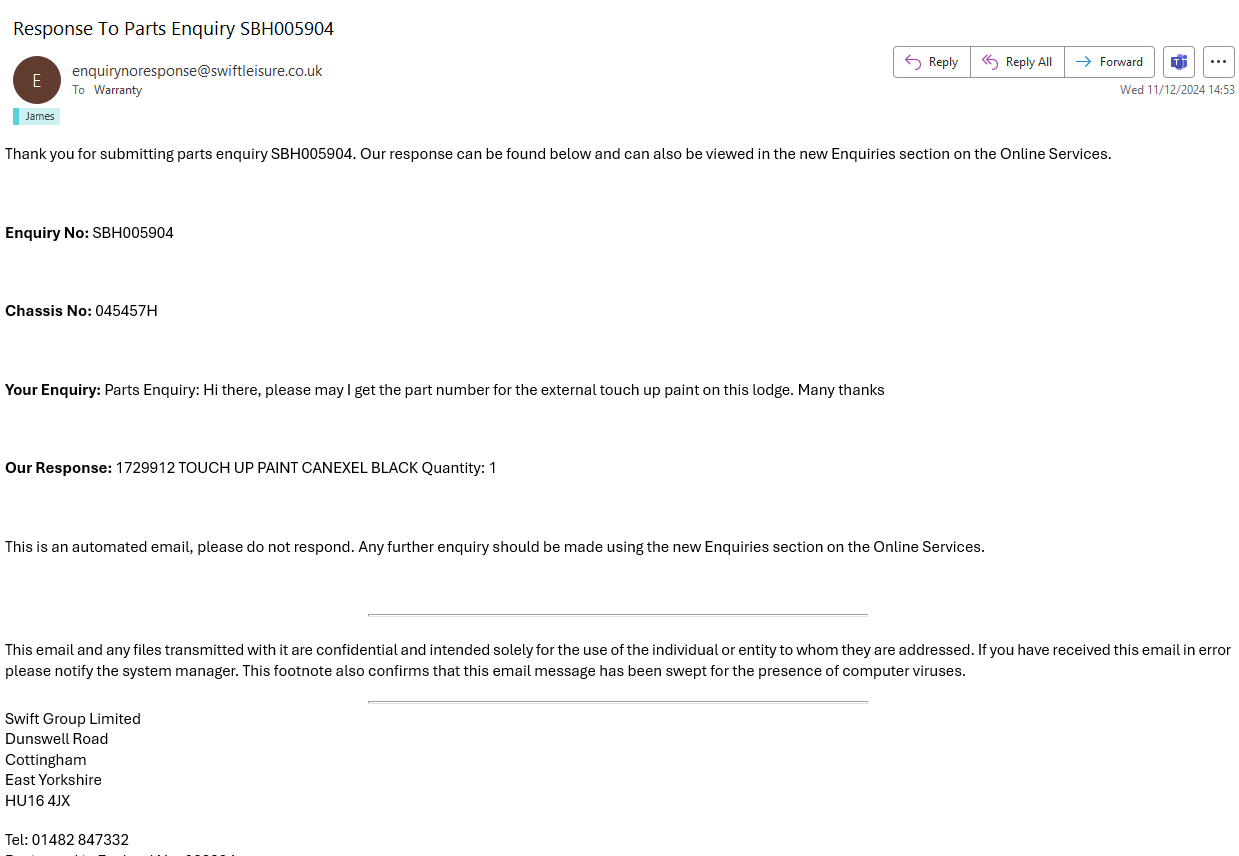This screenshot has width=1239, height=856.
Task: Click the Wed 11/12/2024 14:53 timestamp
Action: (1177, 90)
